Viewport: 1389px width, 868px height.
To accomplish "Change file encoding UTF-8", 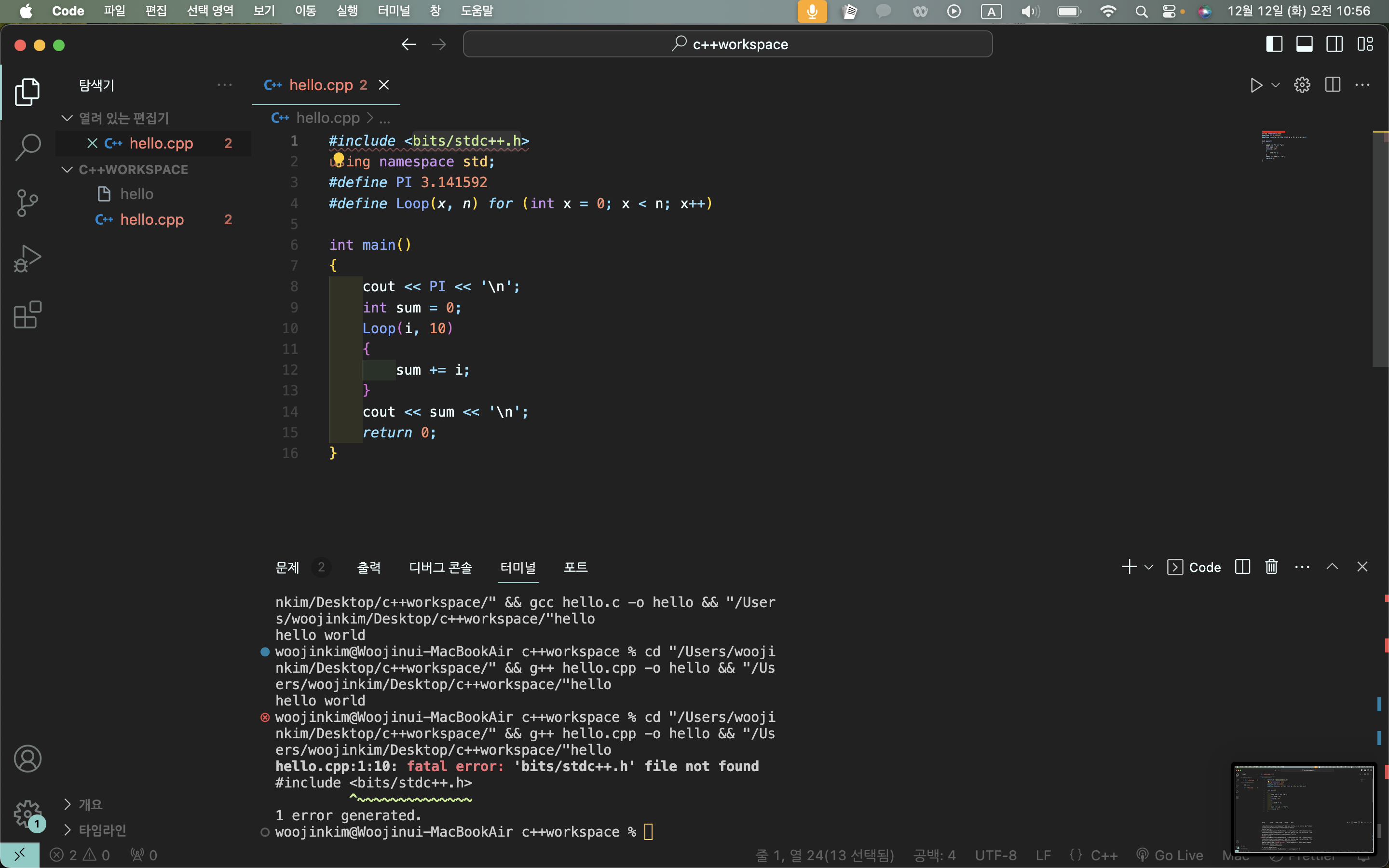I will 995,855.
